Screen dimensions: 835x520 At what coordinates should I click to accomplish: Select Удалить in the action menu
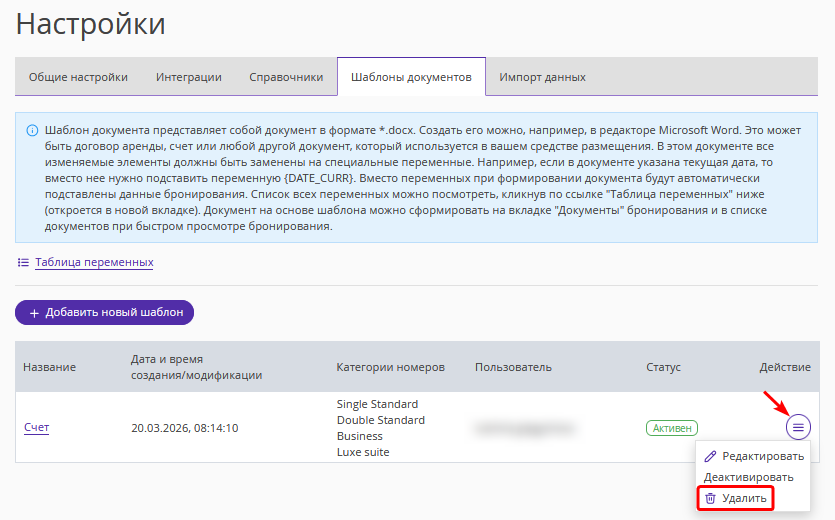(x=744, y=498)
